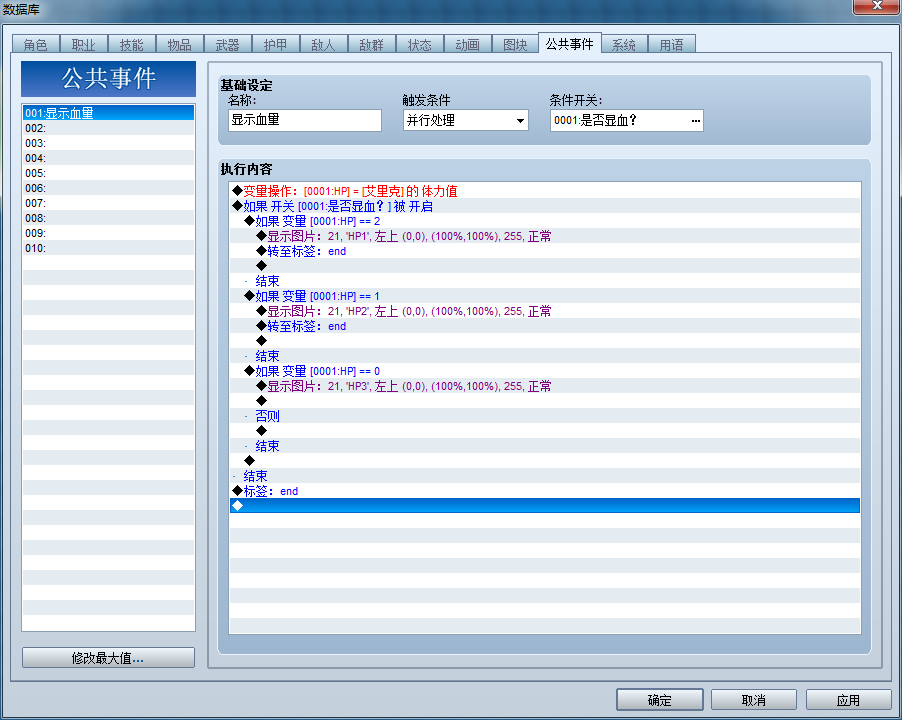Select common event slot 008
902x720 pixels.
[x=108, y=217]
